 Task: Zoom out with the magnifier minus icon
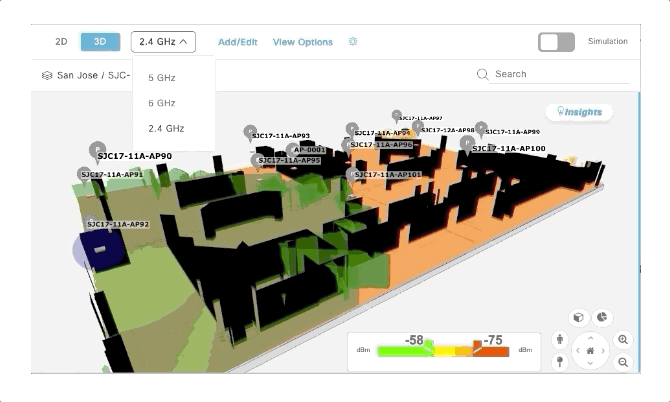[x=623, y=363]
